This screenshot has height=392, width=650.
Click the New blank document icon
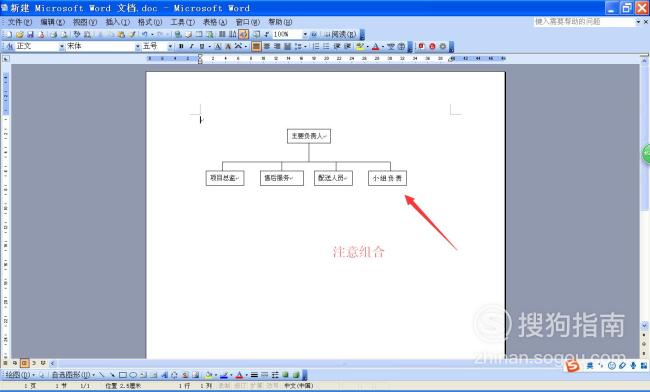click(x=9, y=34)
